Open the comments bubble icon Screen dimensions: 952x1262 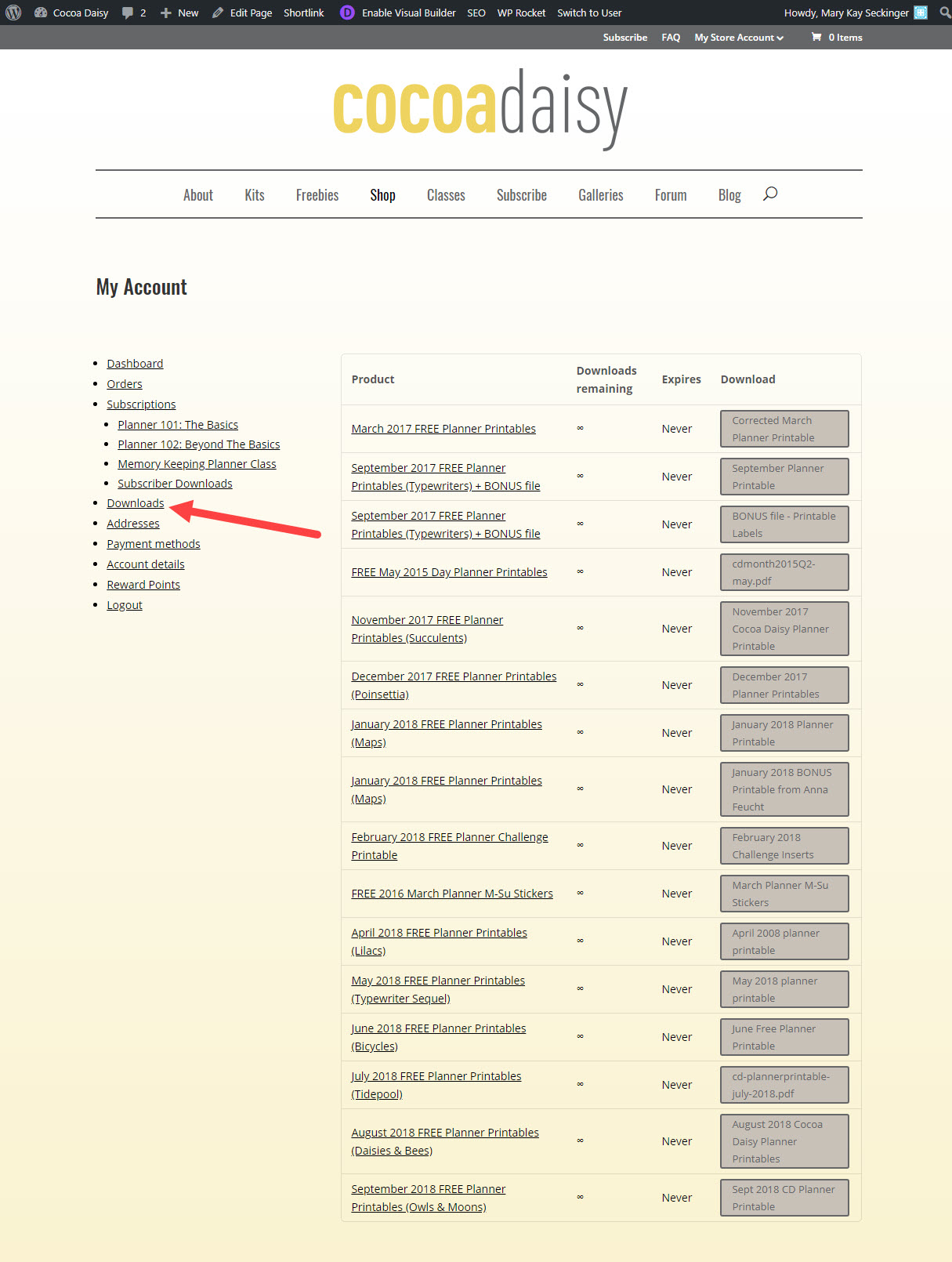128,13
